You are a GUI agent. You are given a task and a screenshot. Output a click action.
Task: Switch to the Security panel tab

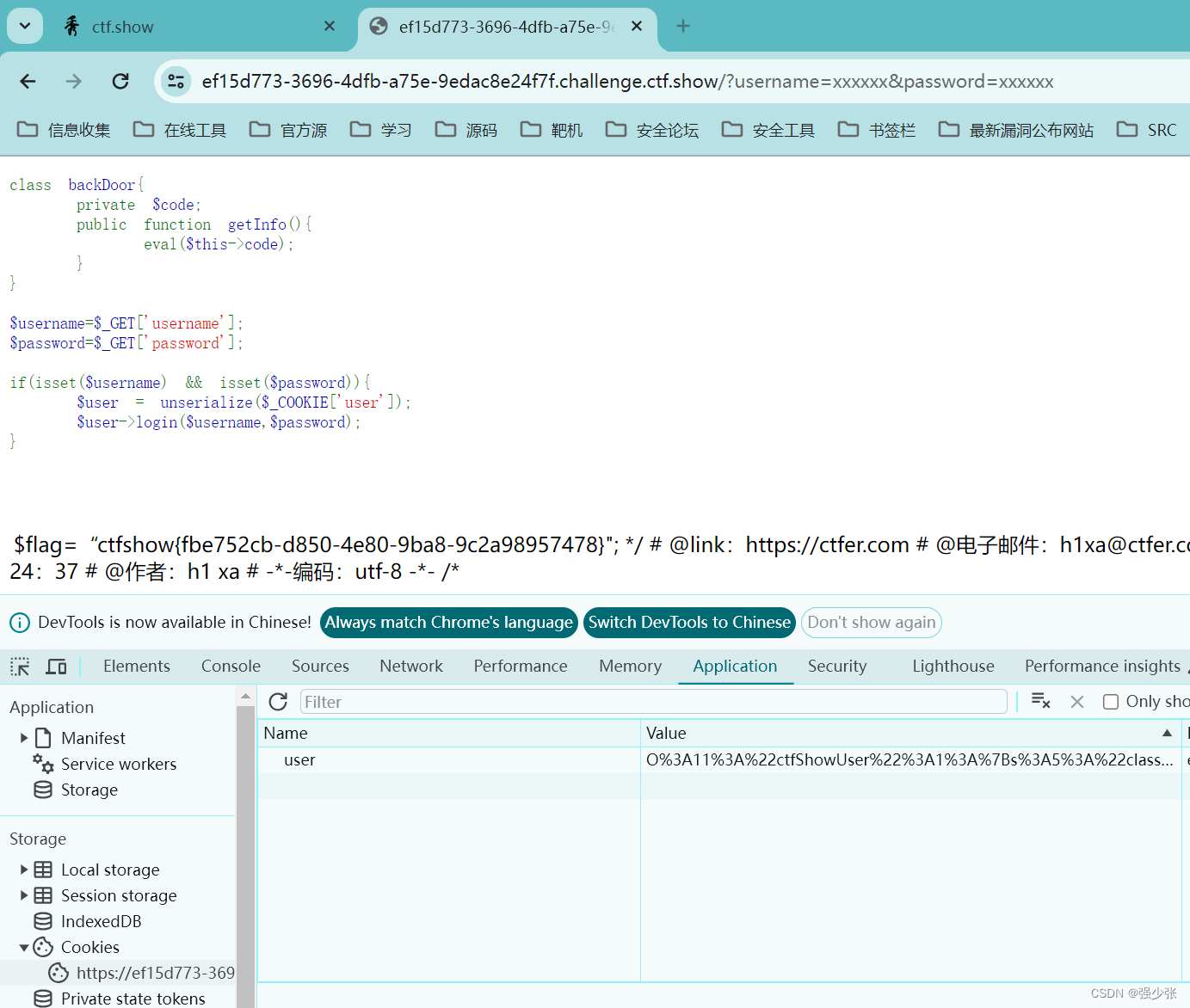coord(837,667)
